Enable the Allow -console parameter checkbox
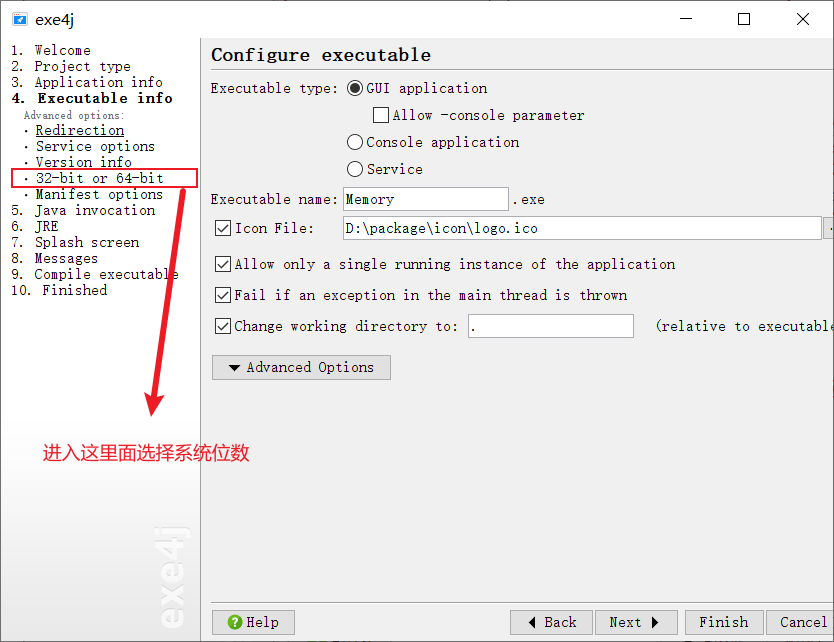This screenshot has width=834, height=642. 381,115
